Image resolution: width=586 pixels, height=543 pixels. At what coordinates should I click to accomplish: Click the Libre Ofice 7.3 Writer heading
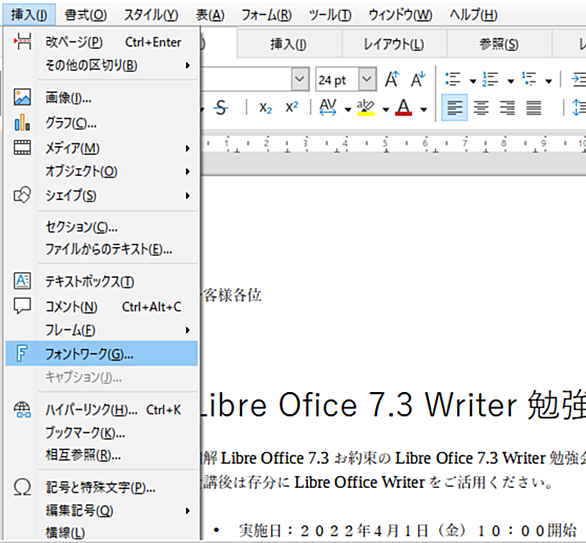393,405
